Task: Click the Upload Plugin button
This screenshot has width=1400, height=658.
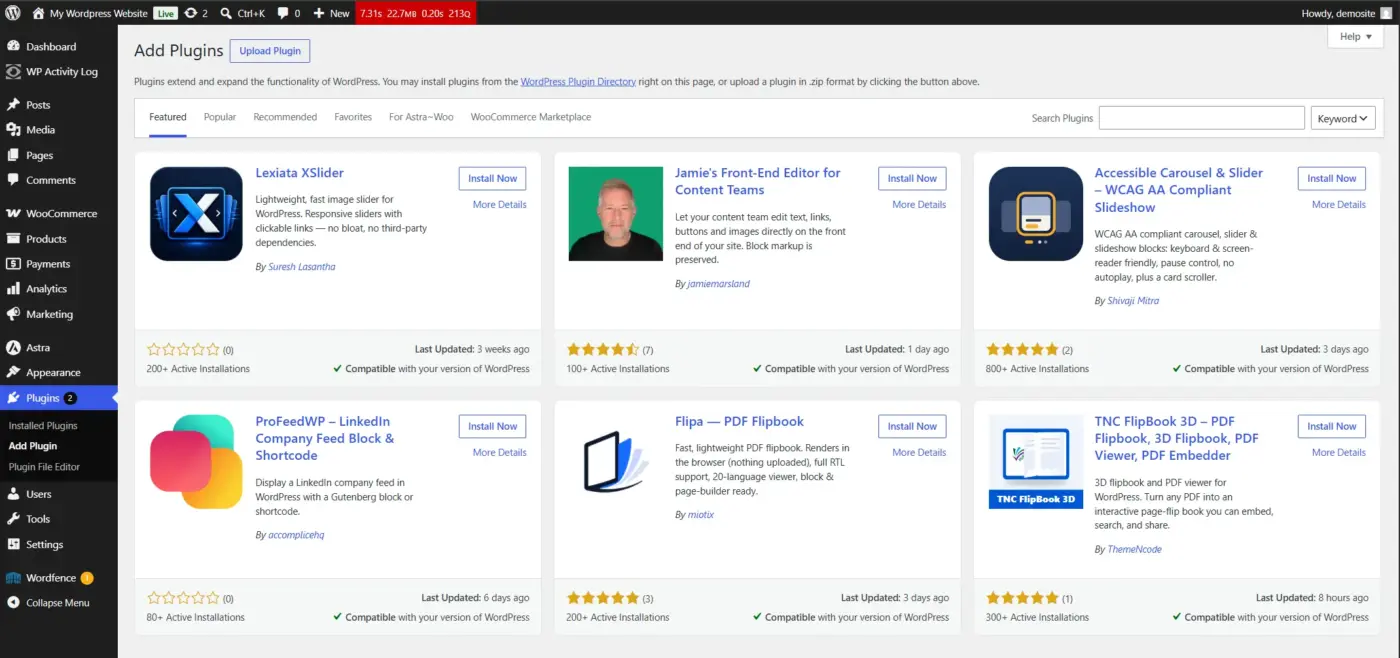Action: click(x=270, y=51)
